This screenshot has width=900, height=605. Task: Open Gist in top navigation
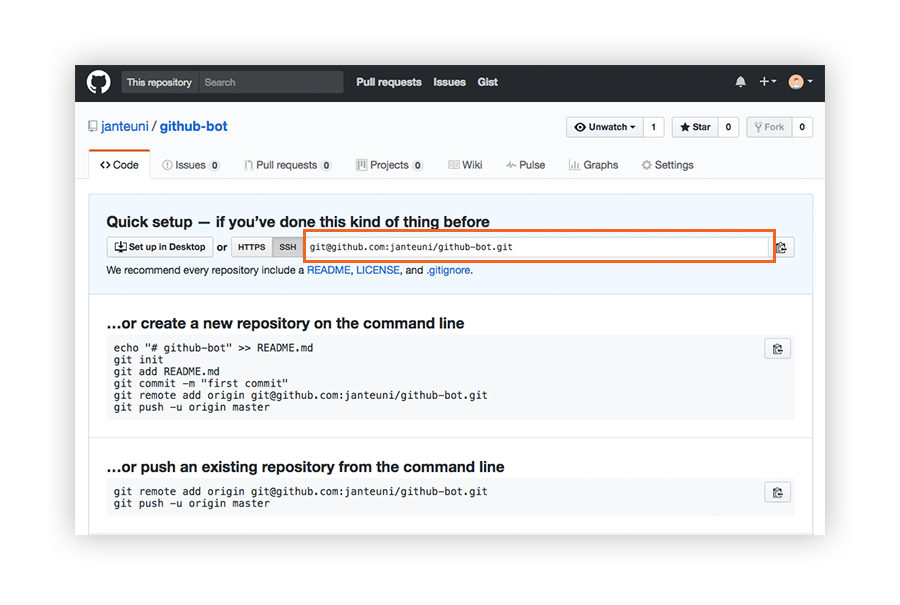[x=487, y=82]
